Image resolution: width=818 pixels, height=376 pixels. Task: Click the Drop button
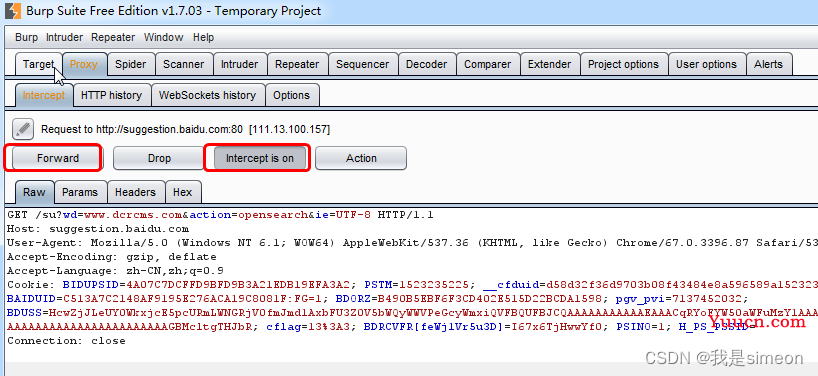tap(159, 158)
